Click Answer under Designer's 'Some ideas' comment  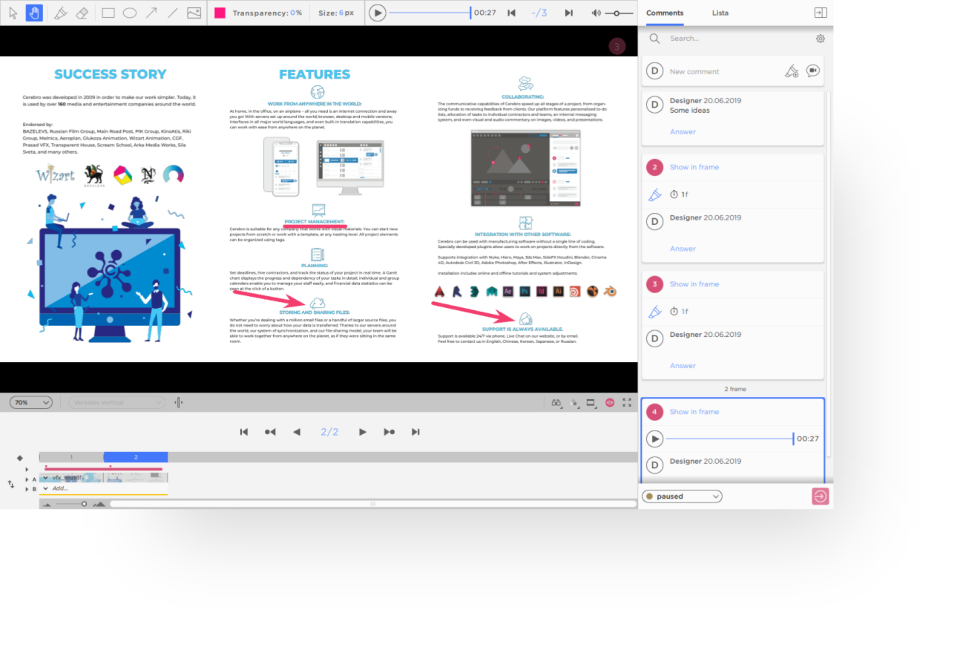click(x=682, y=131)
